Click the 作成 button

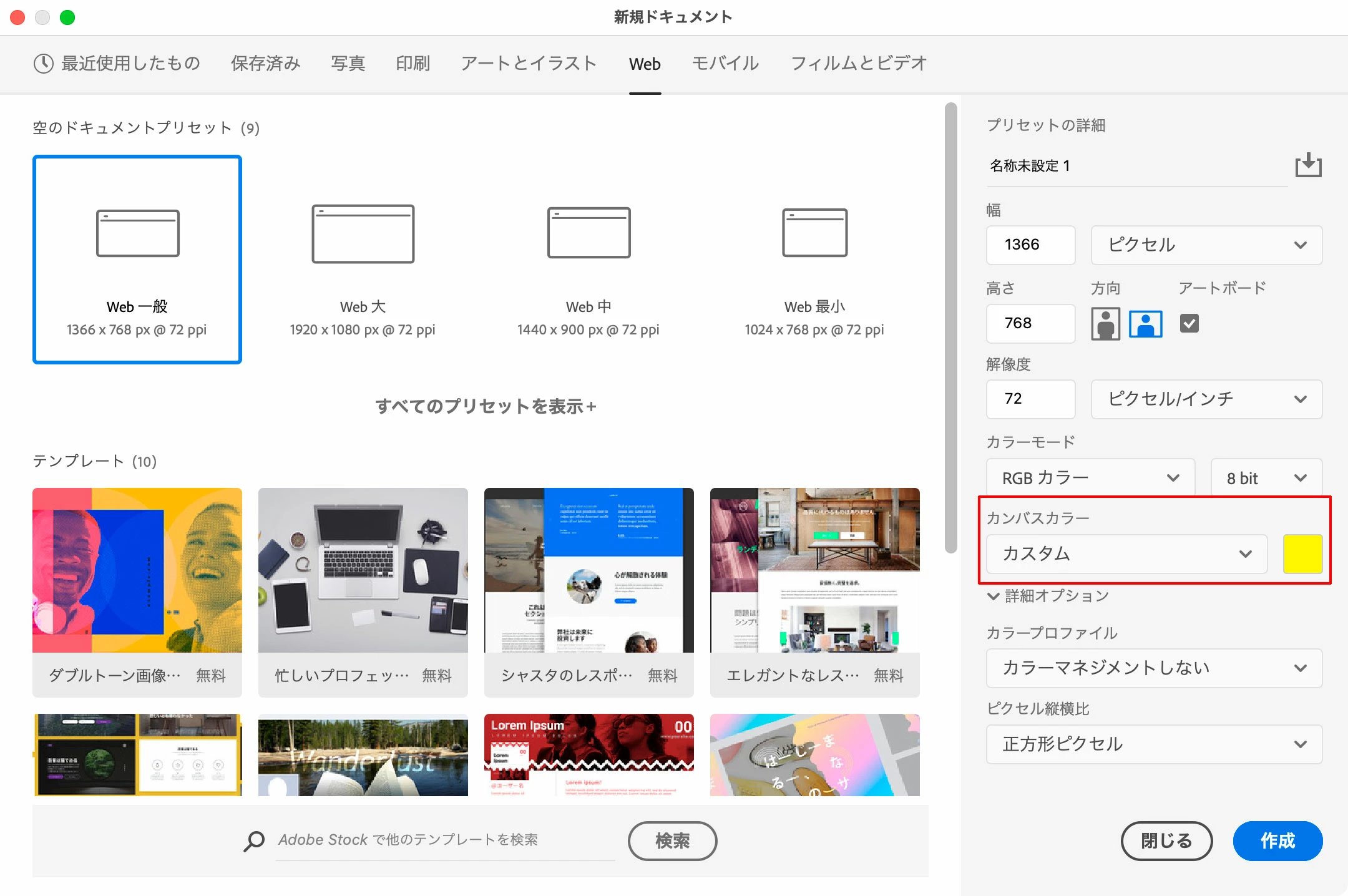click(x=1277, y=840)
